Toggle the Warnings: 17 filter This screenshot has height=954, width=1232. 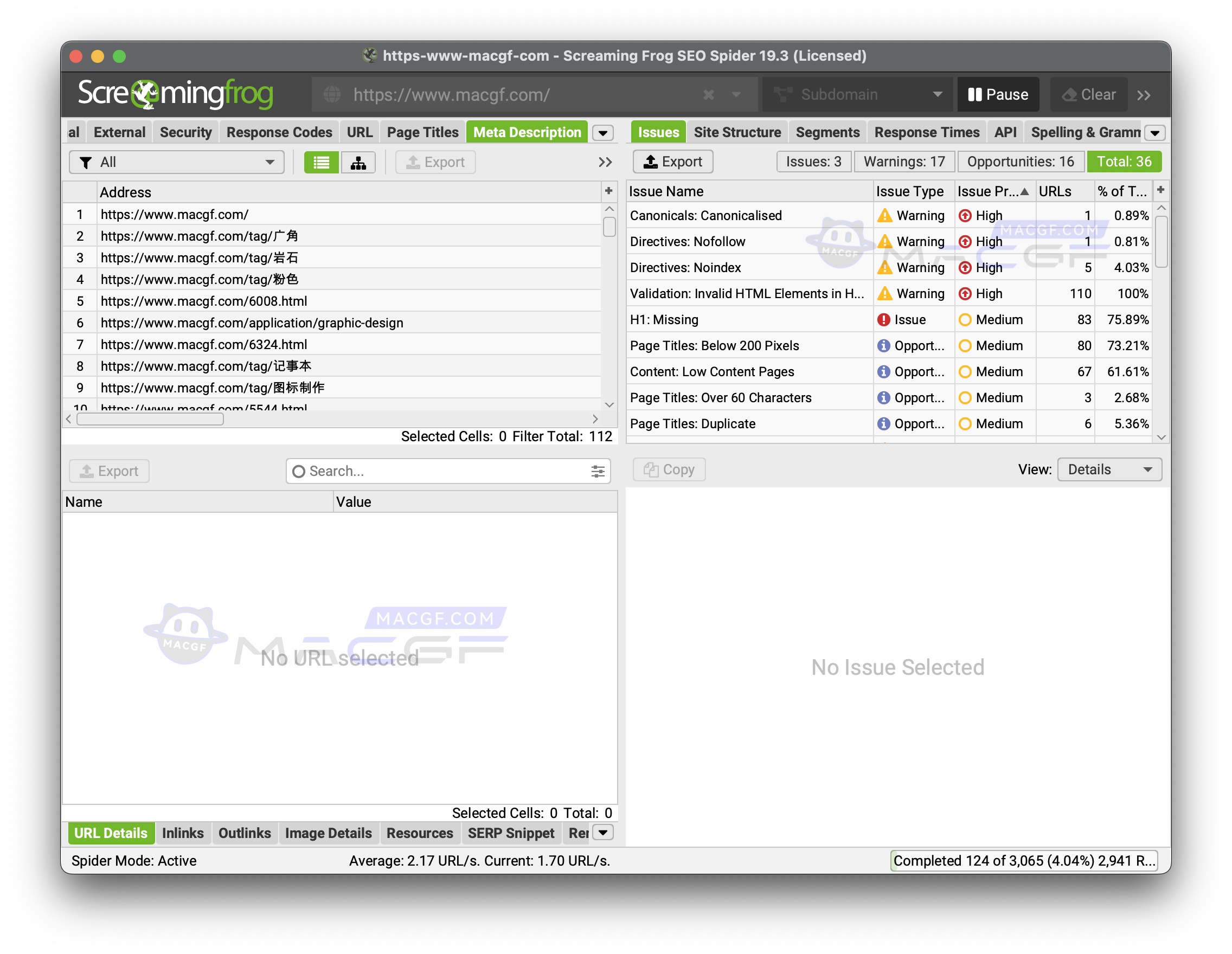pyautogui.click(x=904, y=162)
